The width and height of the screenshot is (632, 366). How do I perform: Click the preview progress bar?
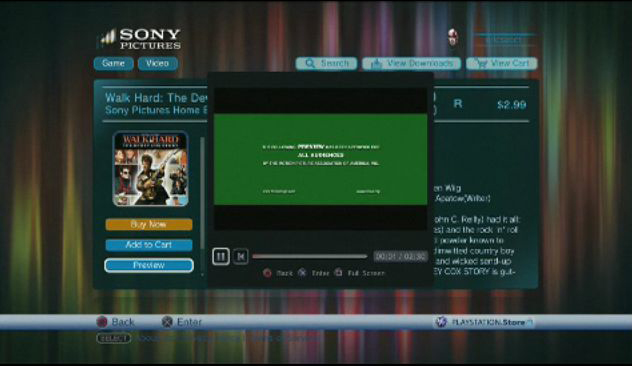pyautogui.click(x=310, y=256)
